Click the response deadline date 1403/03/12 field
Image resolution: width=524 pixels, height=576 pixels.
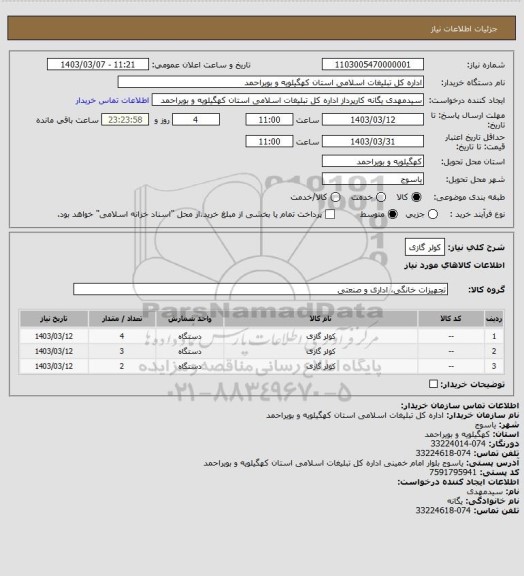pos(373,120)
